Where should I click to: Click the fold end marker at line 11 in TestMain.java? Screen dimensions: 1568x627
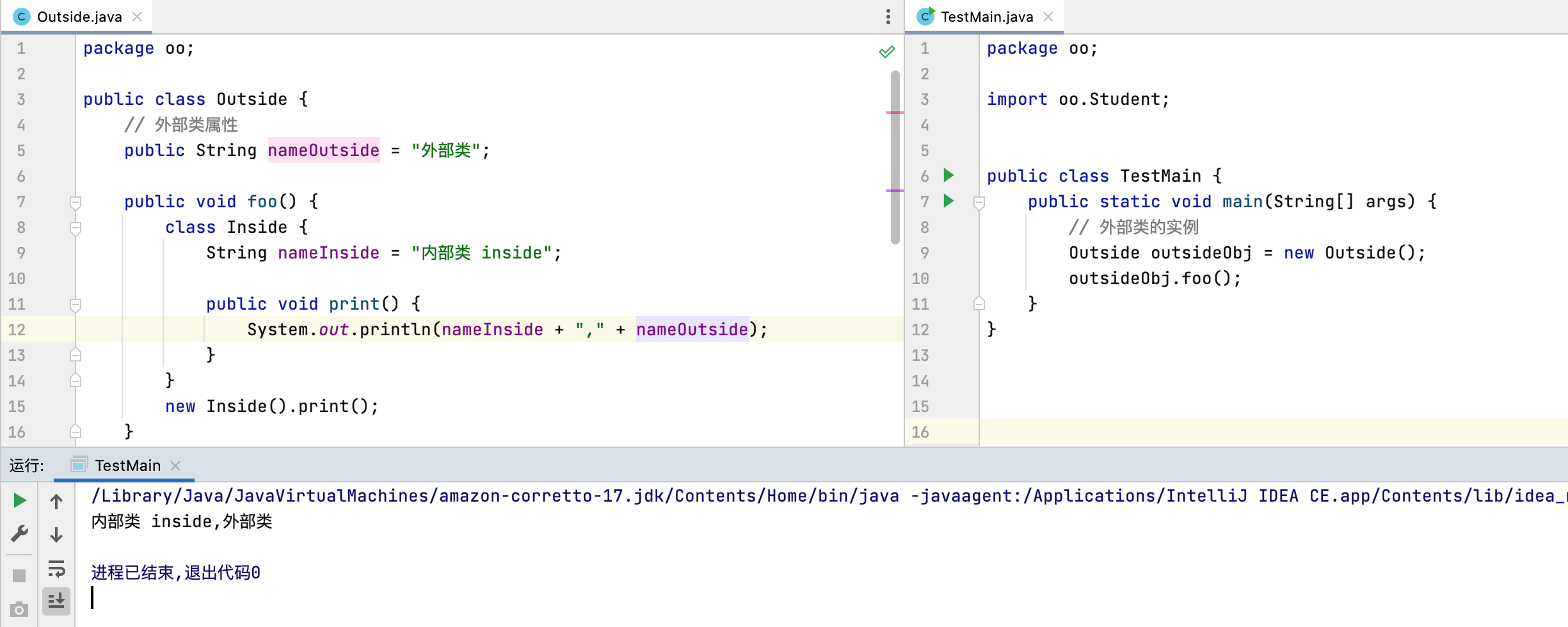pos(979,303)
